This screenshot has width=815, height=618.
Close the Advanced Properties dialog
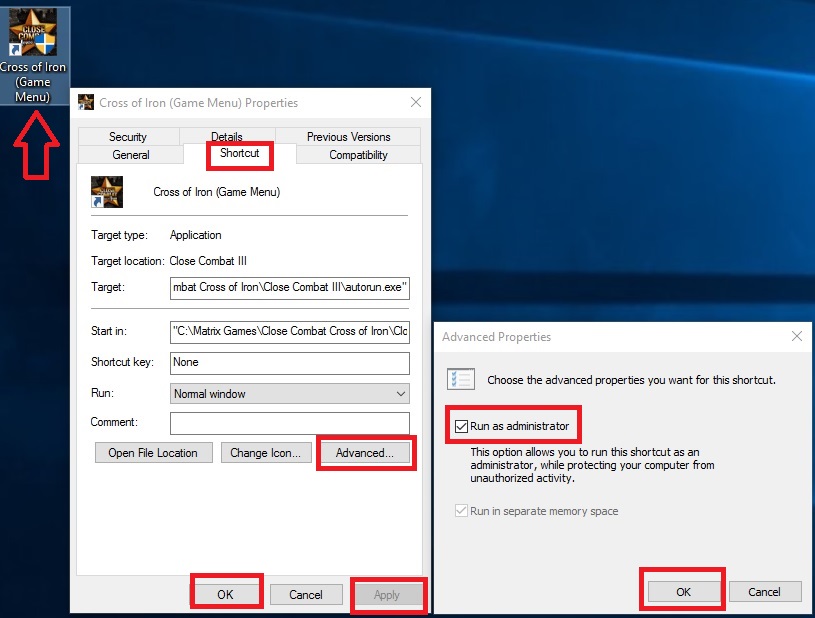pos(797,336)
